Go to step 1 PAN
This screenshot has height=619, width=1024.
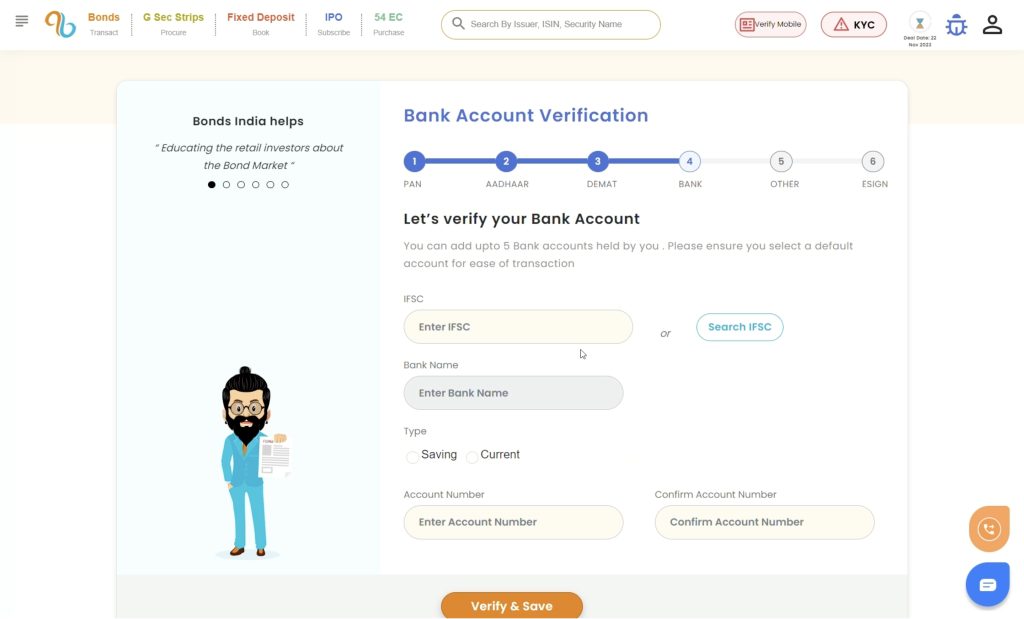pyautogui.click(x=414, y=161)
